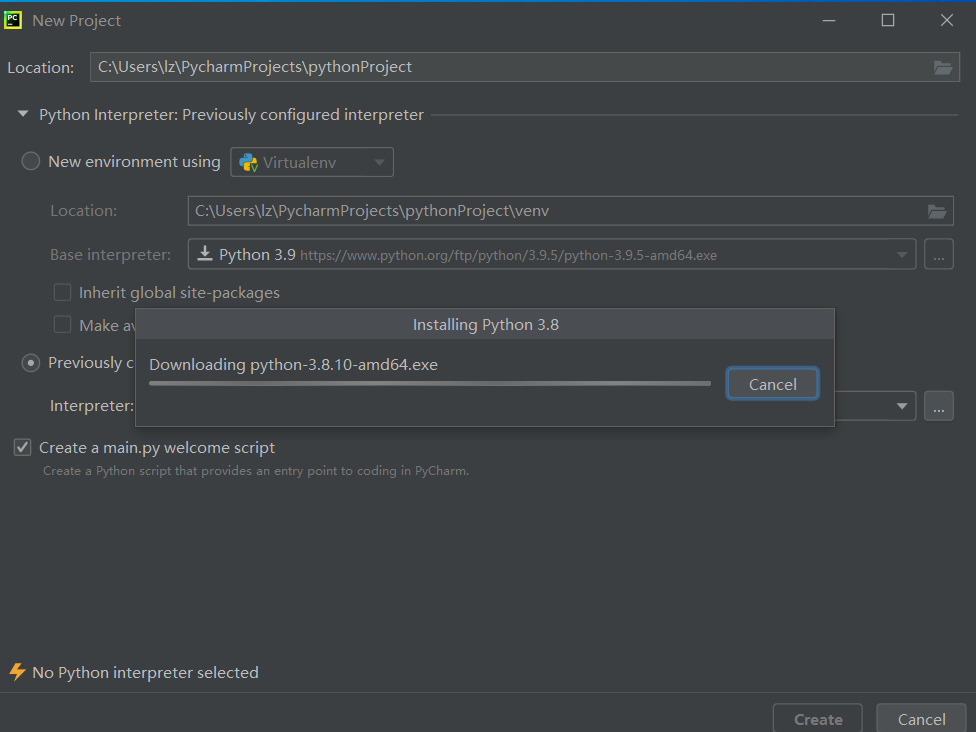This screenshot has width=976, height=732.
Task: Click 'Create a Python script that provides' hint
Action: tap(256, 471)
